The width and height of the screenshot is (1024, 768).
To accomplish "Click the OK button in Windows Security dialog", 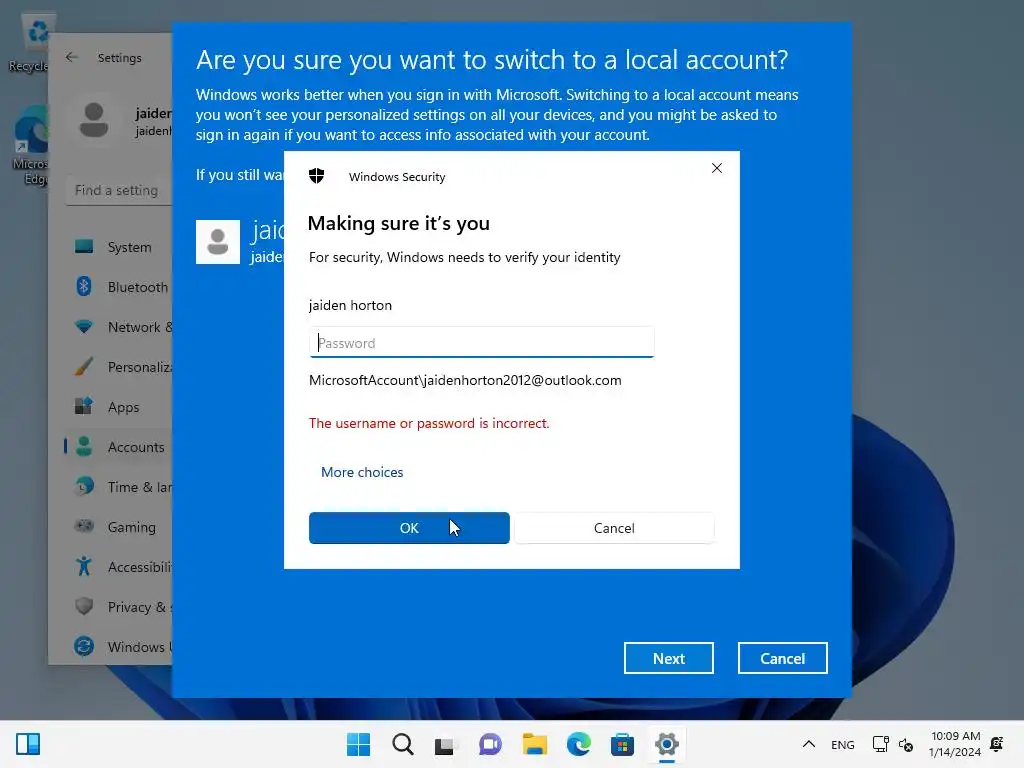I will (x=409, y=528).
